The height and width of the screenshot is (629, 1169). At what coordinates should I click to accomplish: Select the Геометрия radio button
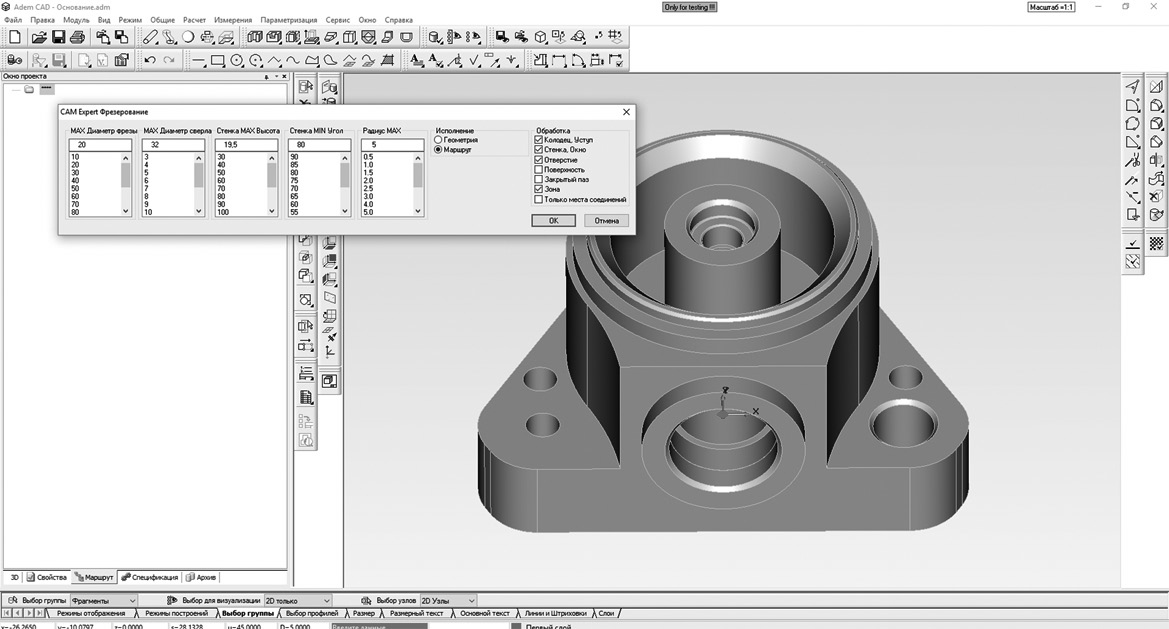(438, 140)
